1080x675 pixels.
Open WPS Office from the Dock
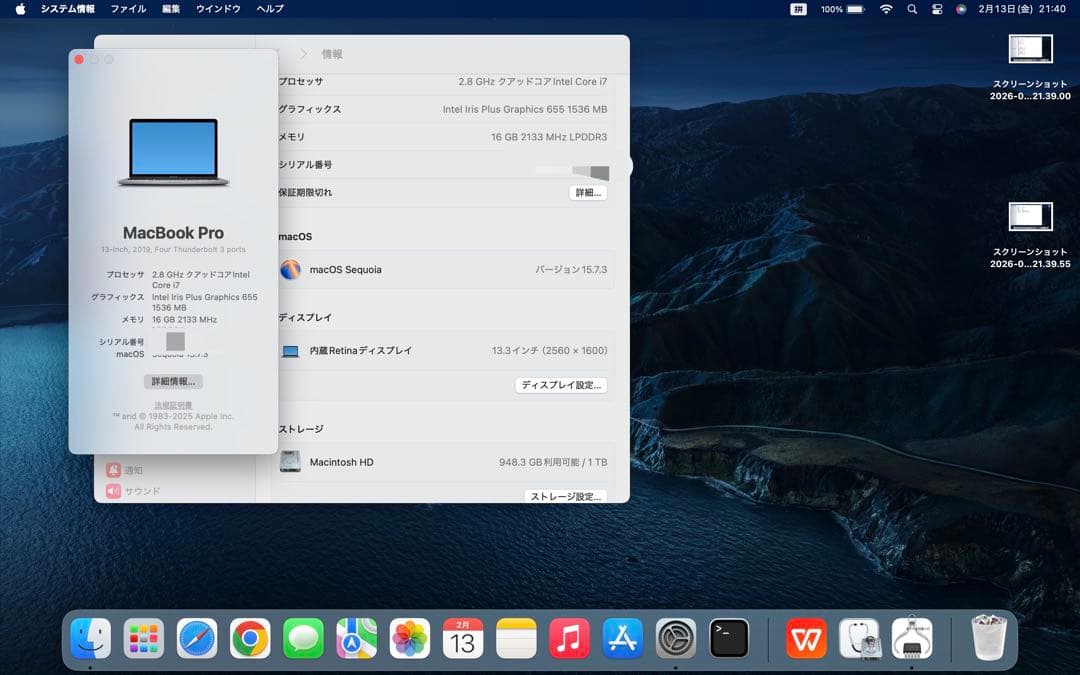click(x=805, y=636)
